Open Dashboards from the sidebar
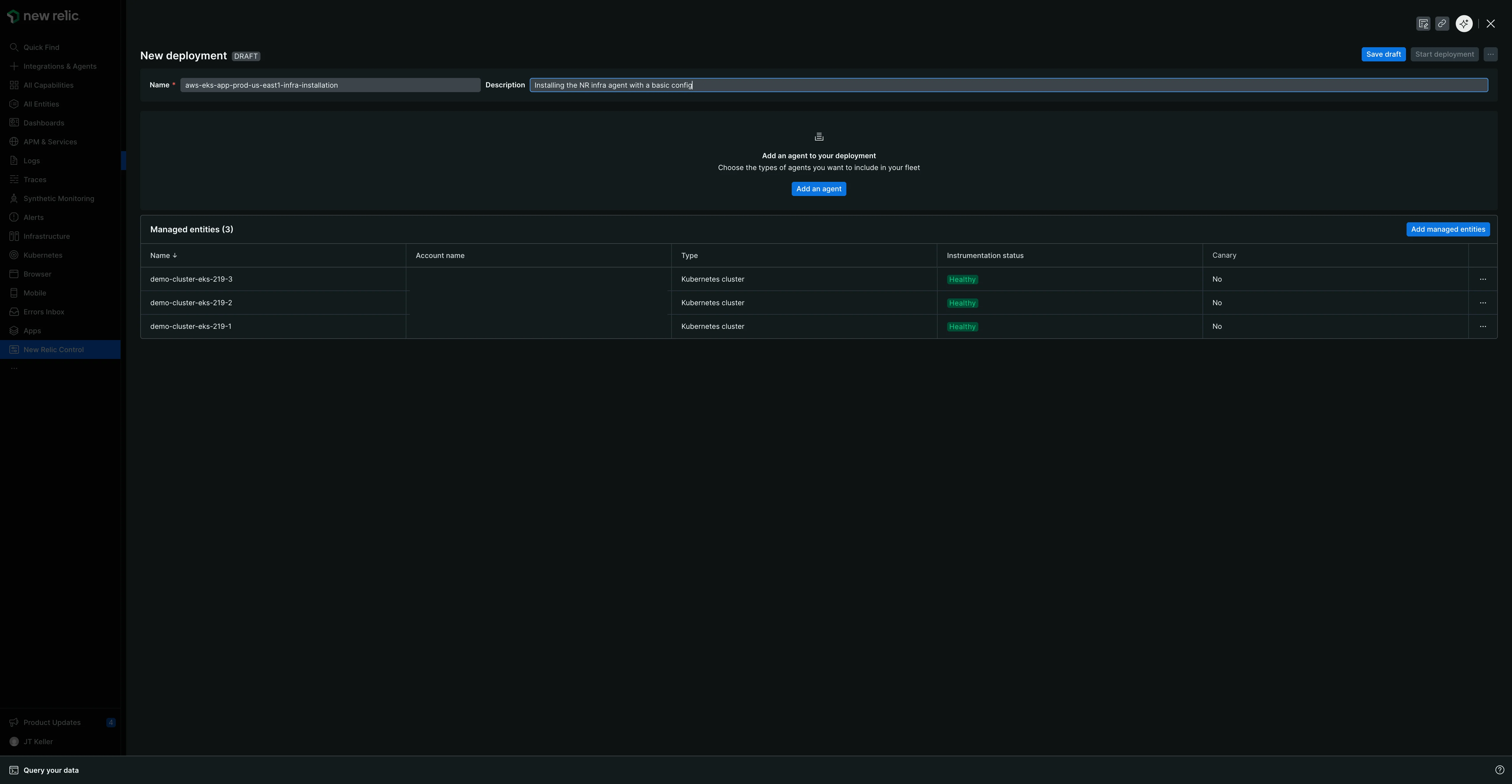This screenshot has height=784, width=1512. (43, 122)
